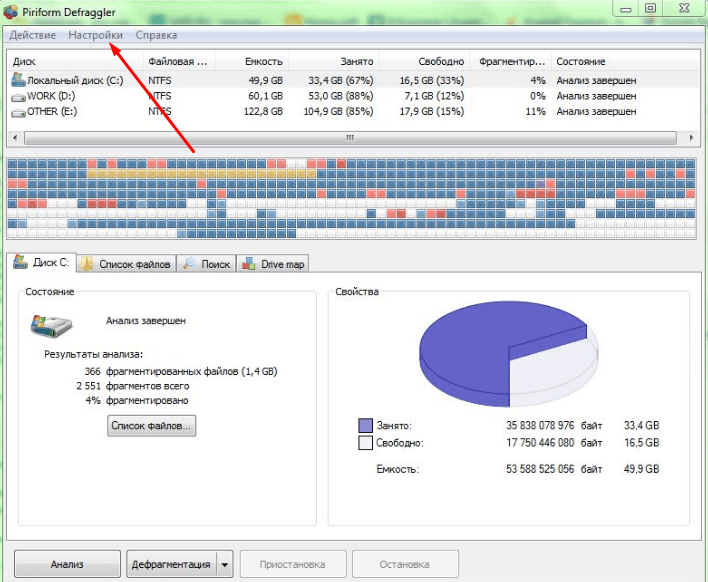Click the OTHER (E:) drive name
The image size is (708, 582).
point(52,112)
